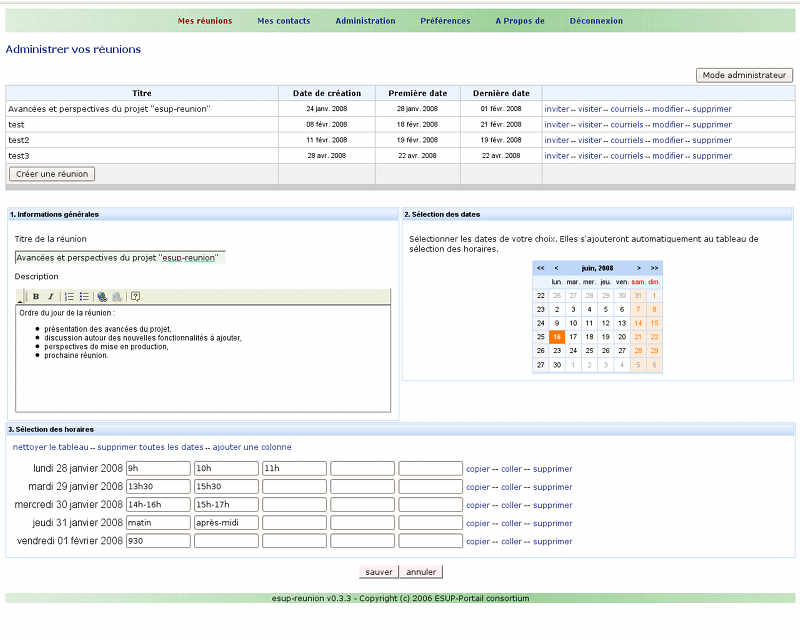Click supprimer link for test2 meeting

point(712,140)
